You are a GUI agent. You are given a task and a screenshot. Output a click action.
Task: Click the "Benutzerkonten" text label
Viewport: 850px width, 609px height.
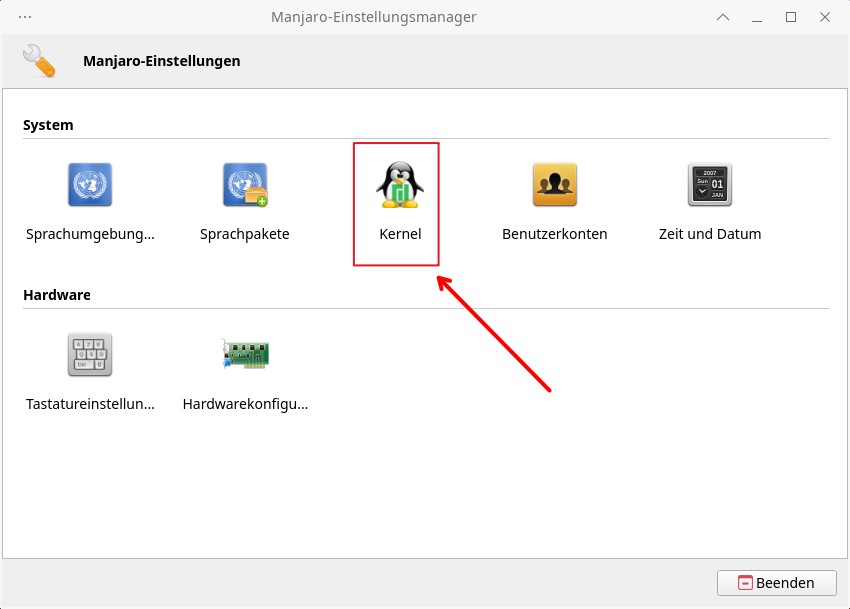click(x=554, y=234)
